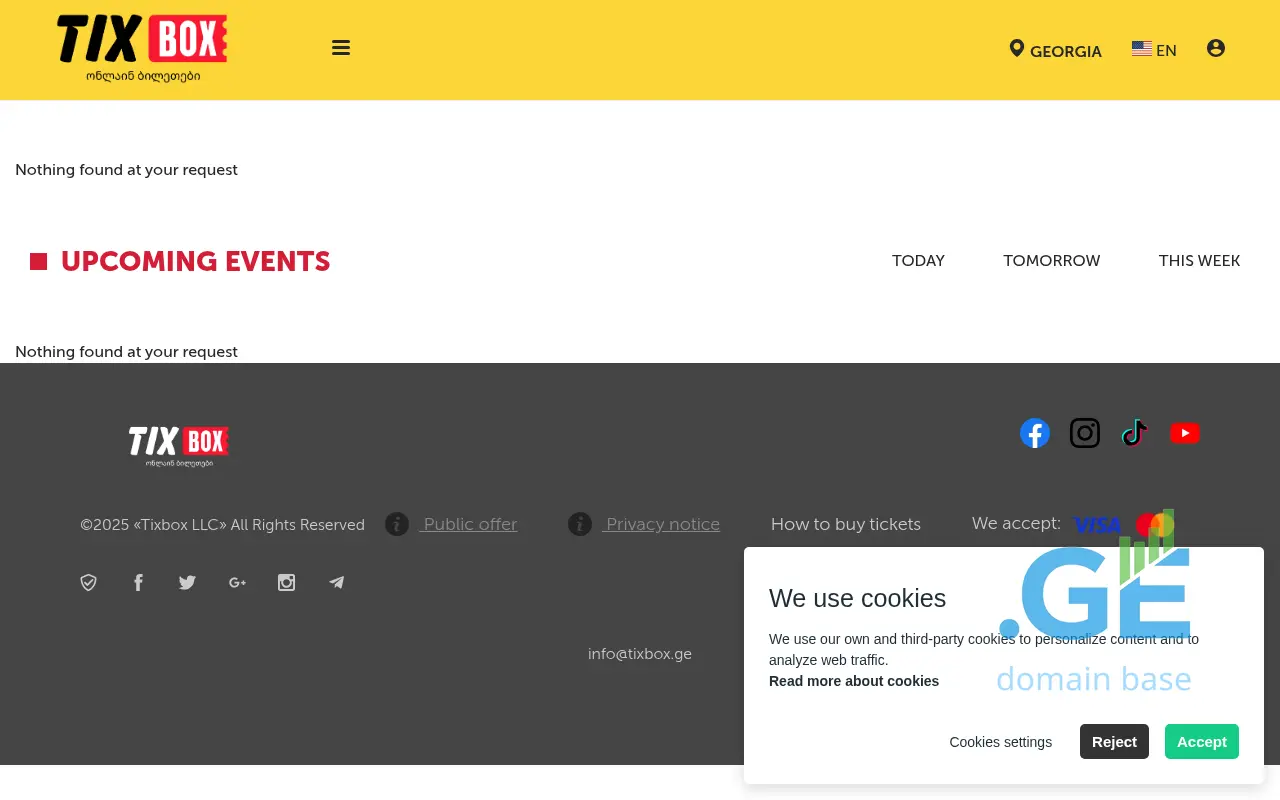Click the user account icon
The height and width of the screenshot is (800, 1280).
[x=1216, y=48]
